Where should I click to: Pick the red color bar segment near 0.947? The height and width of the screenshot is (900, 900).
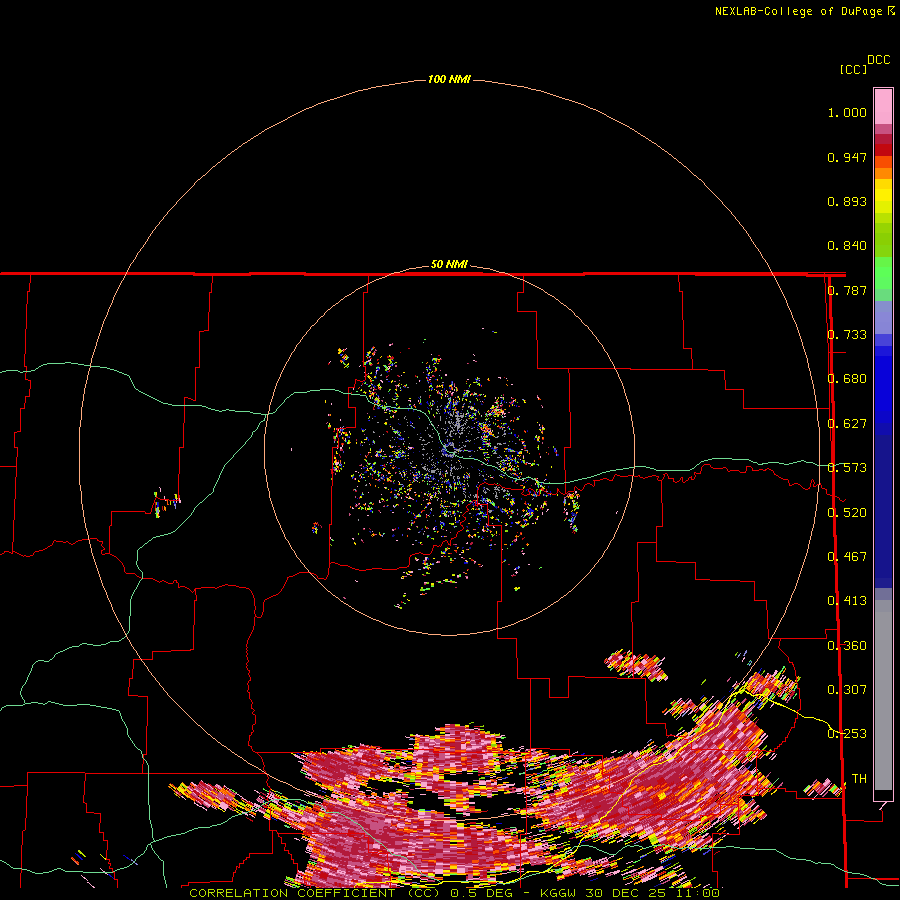(883, 150)
